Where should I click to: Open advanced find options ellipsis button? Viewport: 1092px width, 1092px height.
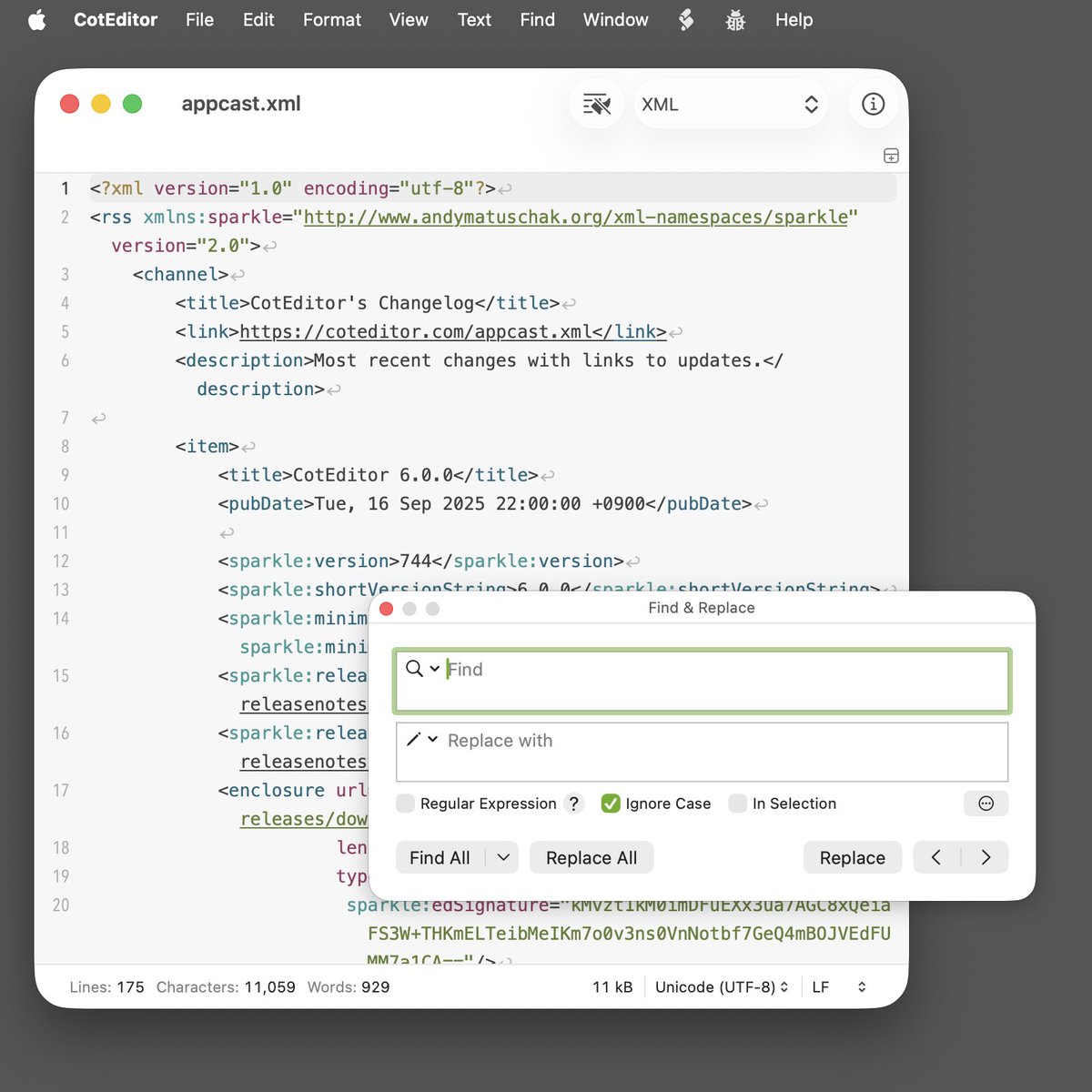pos(986,804)
